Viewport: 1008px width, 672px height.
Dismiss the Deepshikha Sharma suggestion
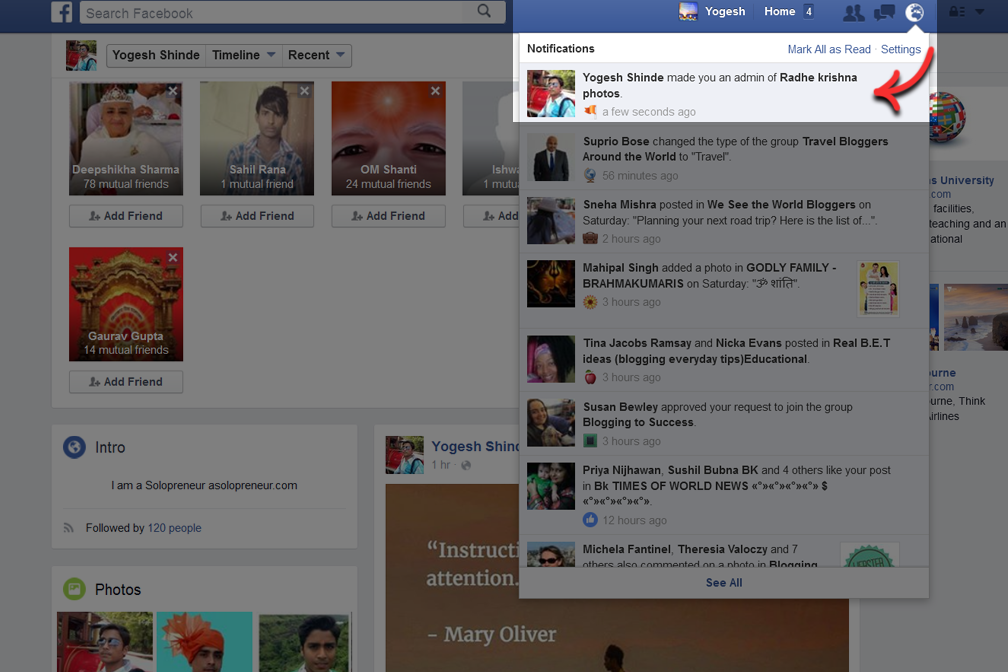pyautogui.click(x=173, y=91)
